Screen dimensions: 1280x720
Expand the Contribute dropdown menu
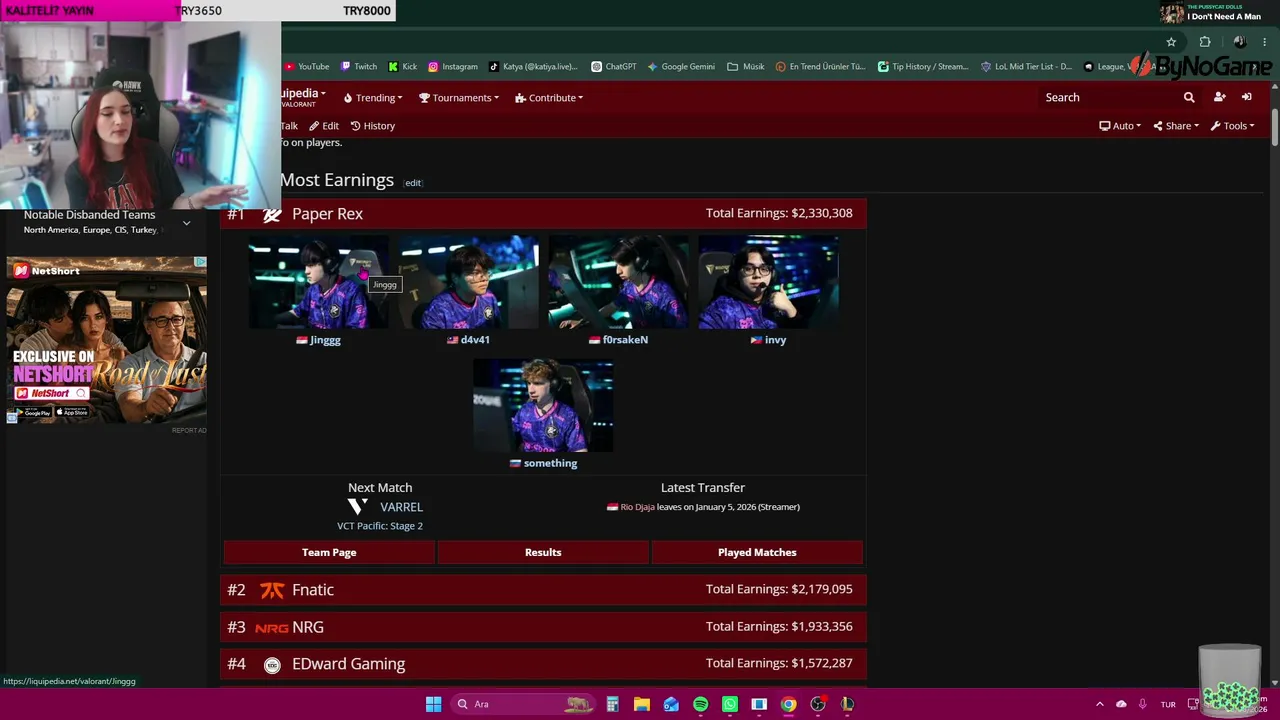point(549,98)
